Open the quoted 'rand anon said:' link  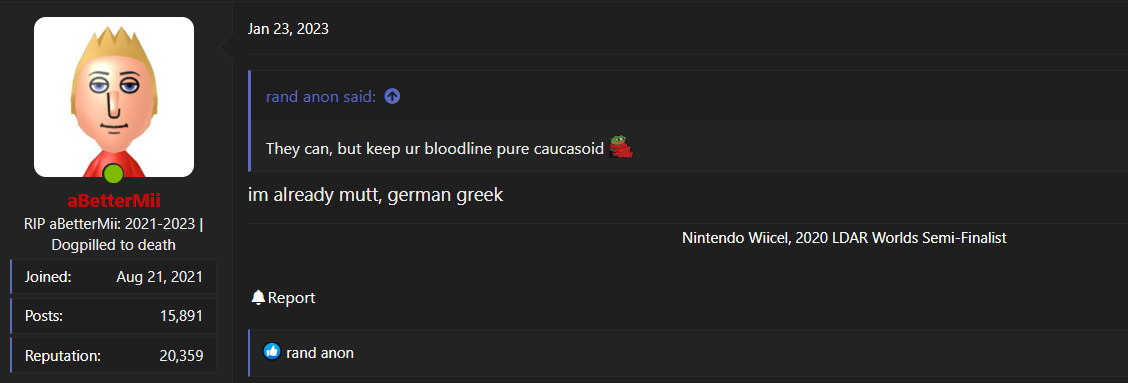tap(321, 96)
